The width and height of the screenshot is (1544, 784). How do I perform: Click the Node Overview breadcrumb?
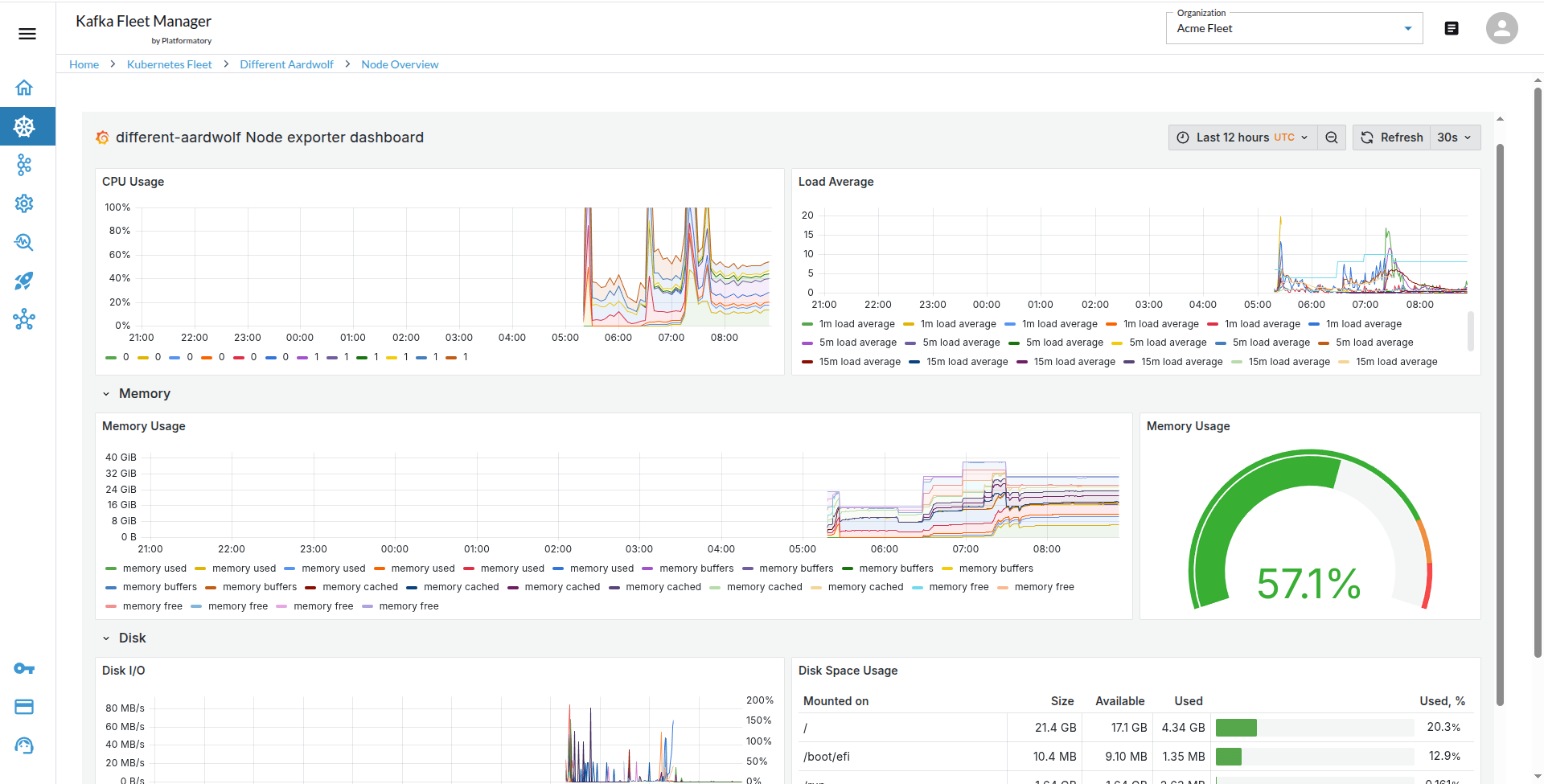[400, 64]
